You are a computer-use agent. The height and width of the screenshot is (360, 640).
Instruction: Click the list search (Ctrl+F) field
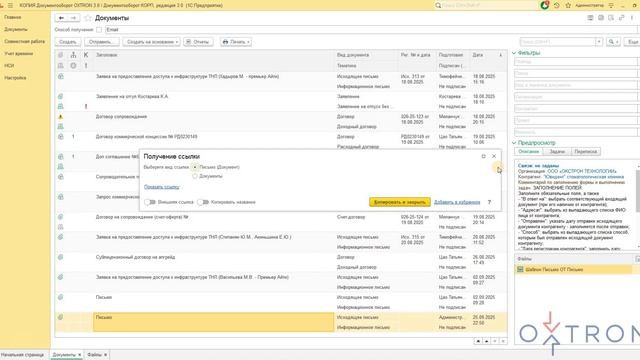(x=558, y=42)
